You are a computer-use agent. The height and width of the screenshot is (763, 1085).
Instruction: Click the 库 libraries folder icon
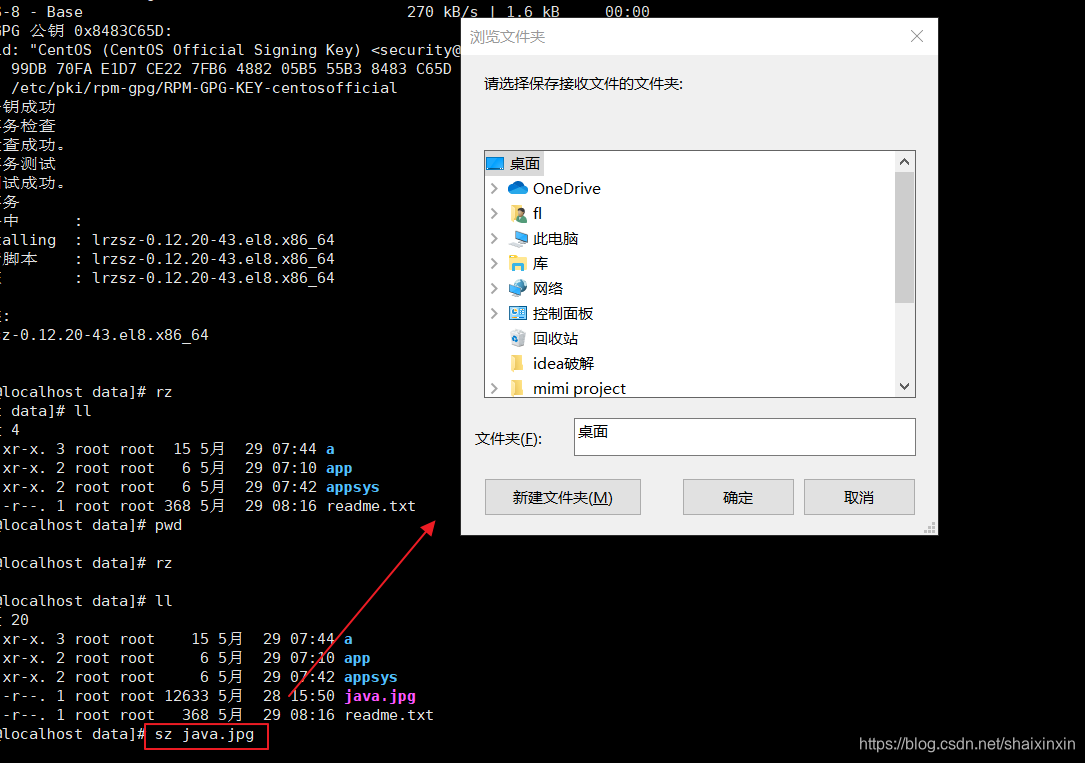click(x=519, y=263)
